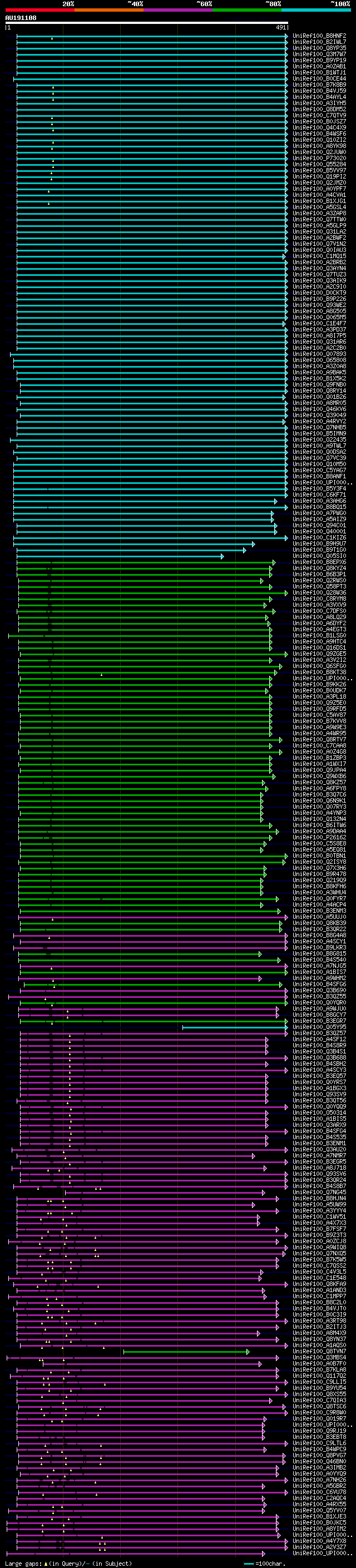The height and width of the screenshot is (1568, 356).
Task: Open hit UniRef100_B8HNF2
Action: pos(319,36)
